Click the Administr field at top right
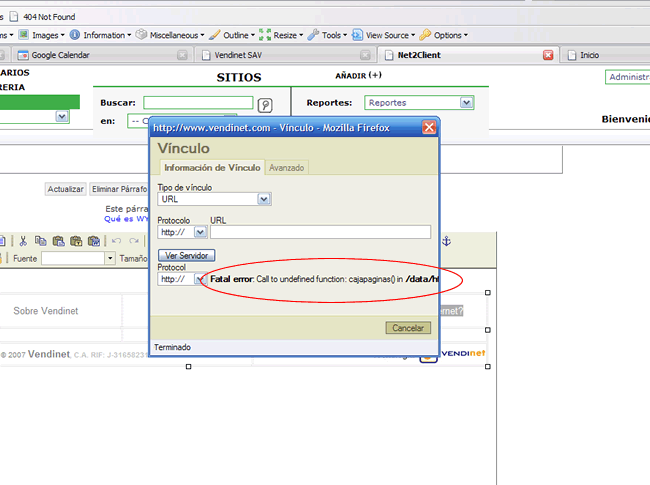The width and height of the screenshot is (650, 485). (628, 77)
